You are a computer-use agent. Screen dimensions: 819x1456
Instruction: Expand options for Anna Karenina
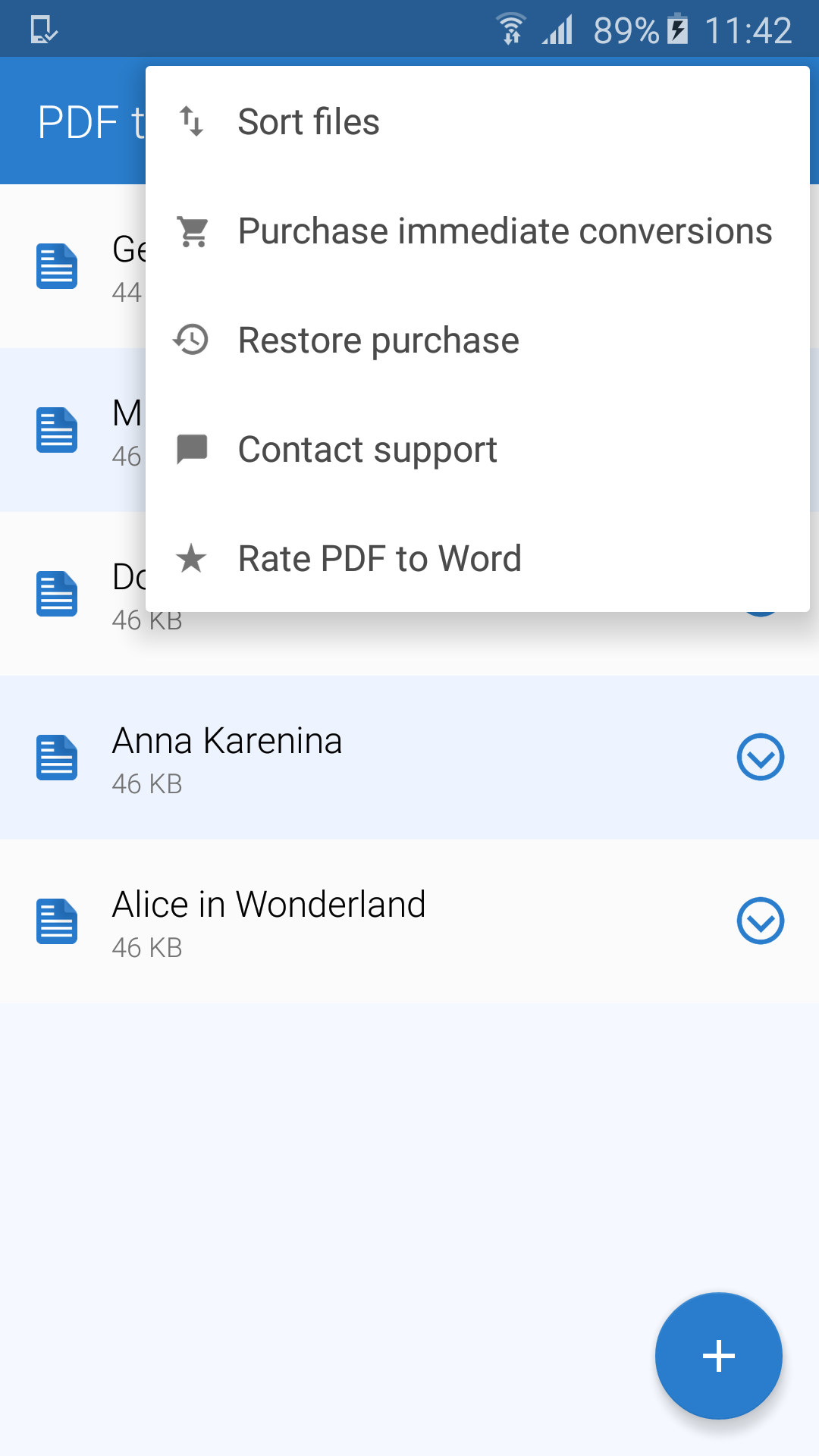point(761,757)
